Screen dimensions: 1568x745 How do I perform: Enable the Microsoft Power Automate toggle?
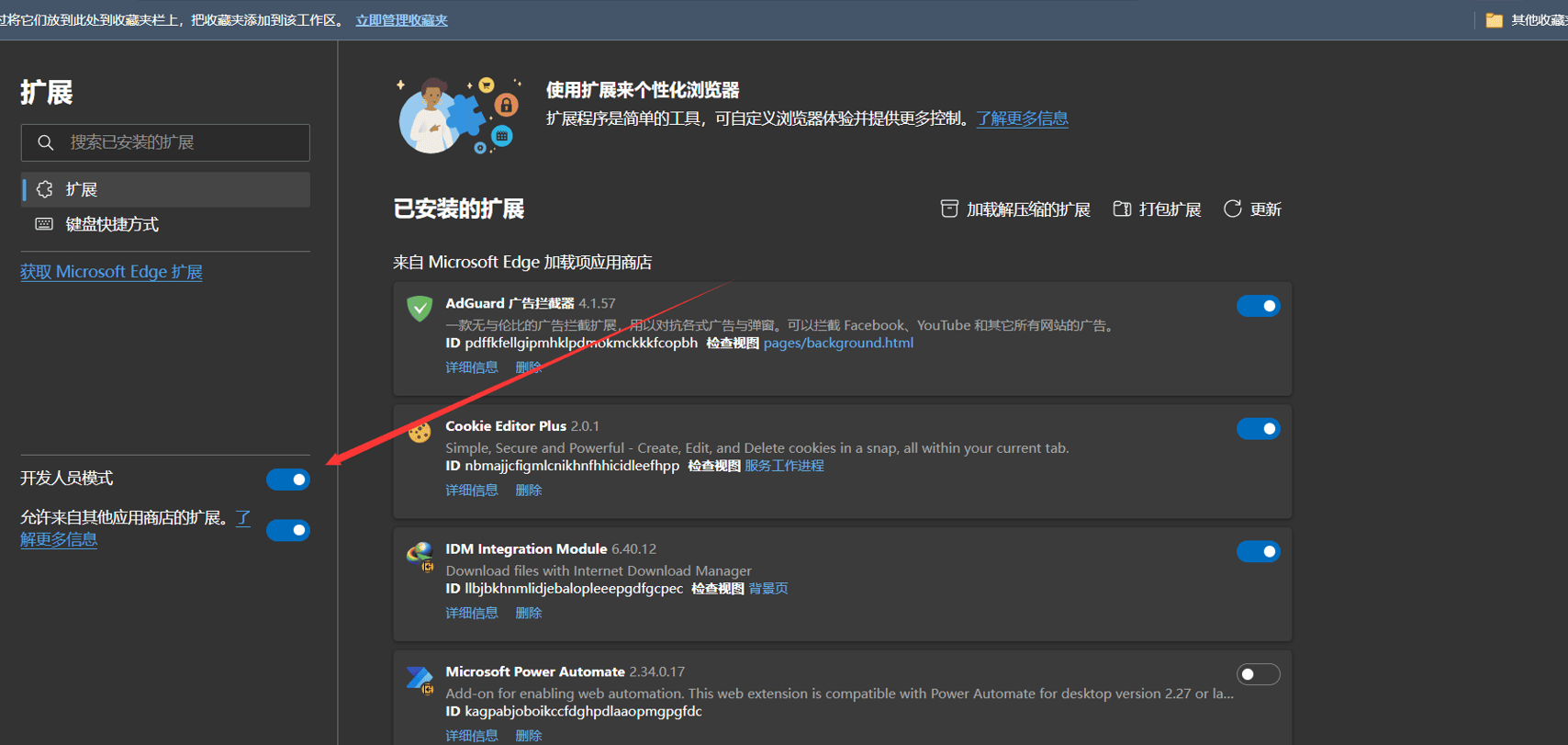point(1258,674)
